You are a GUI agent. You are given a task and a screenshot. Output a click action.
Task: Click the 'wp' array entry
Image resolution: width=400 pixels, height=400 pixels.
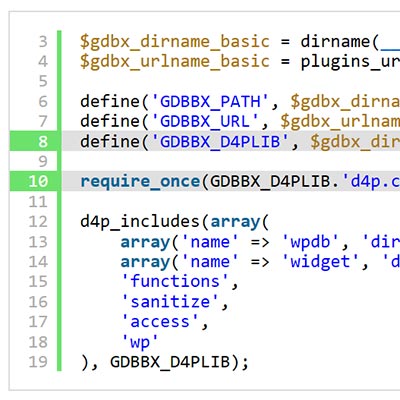click(x=140, y=342)
